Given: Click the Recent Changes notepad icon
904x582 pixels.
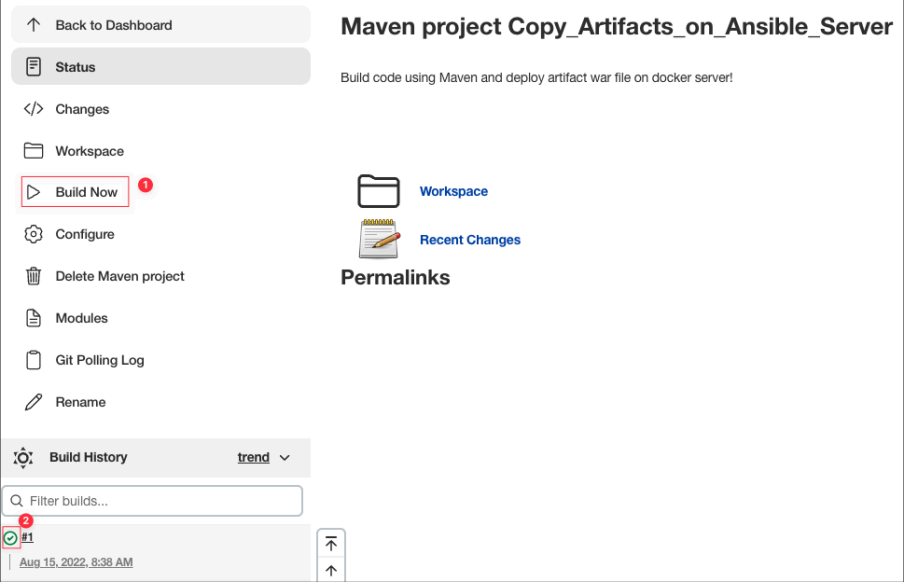Looking at the screenshot, I should coord(379,239).
